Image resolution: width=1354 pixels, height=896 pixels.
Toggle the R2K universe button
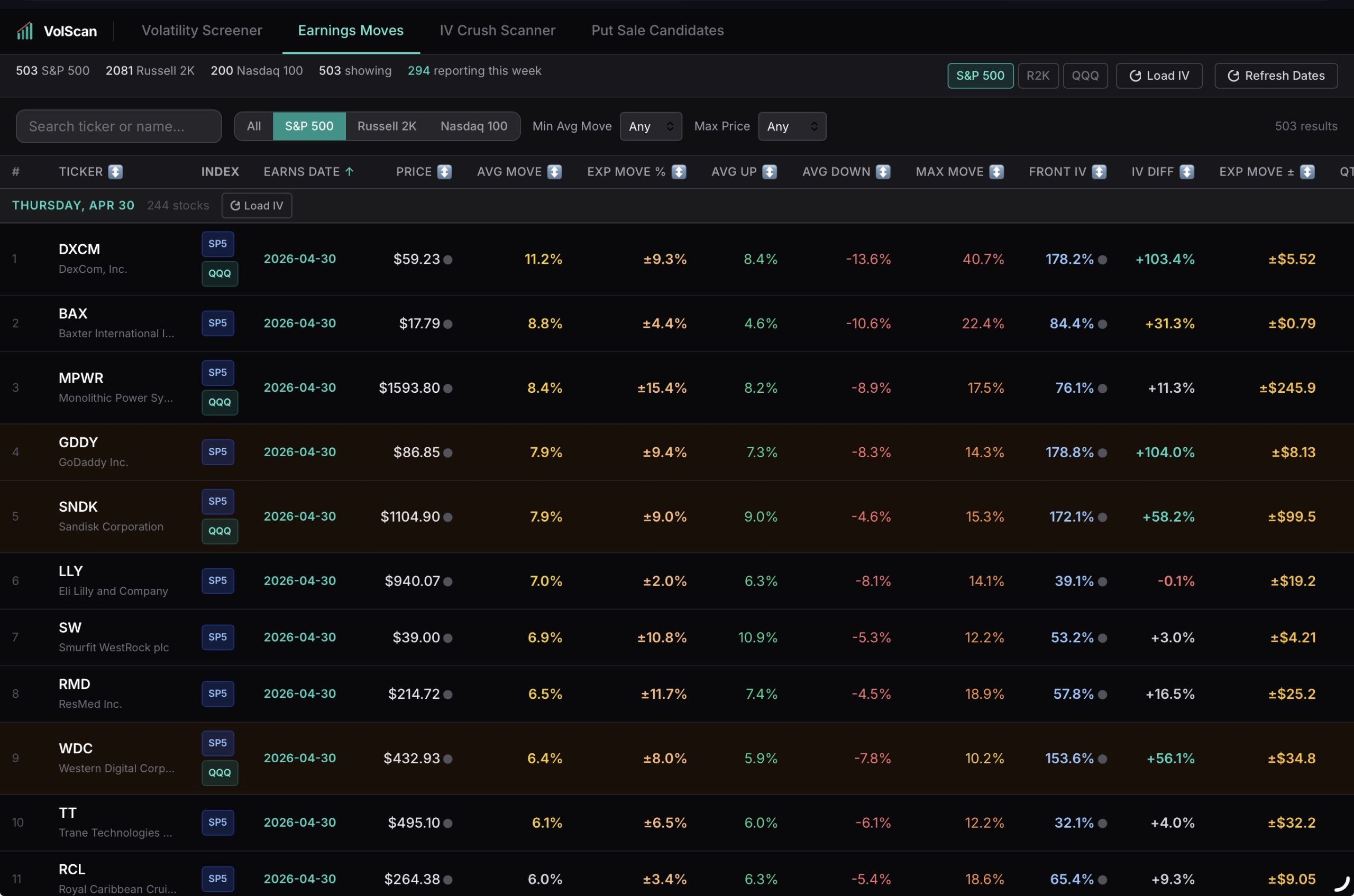[1038, 76]
